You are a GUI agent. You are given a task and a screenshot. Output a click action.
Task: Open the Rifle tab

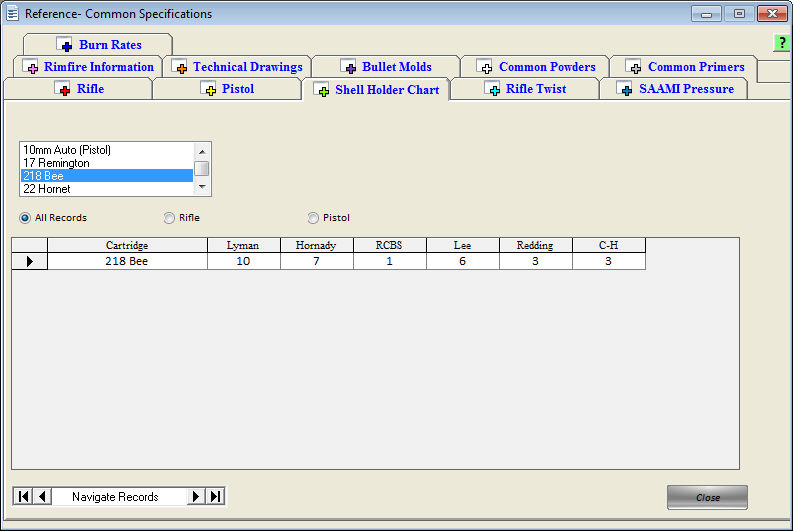point(78,89)
